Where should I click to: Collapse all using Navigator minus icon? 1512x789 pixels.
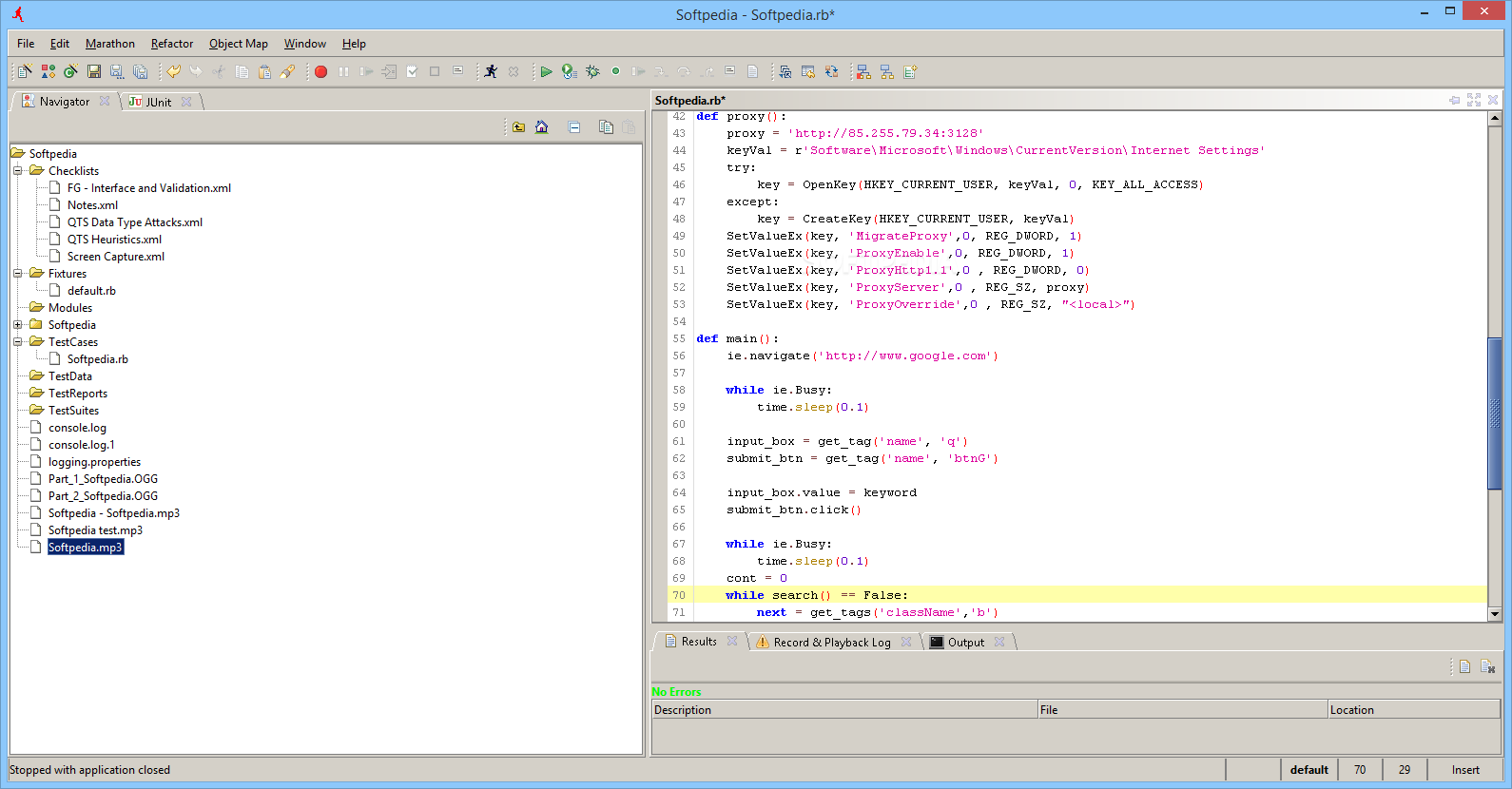574,127
